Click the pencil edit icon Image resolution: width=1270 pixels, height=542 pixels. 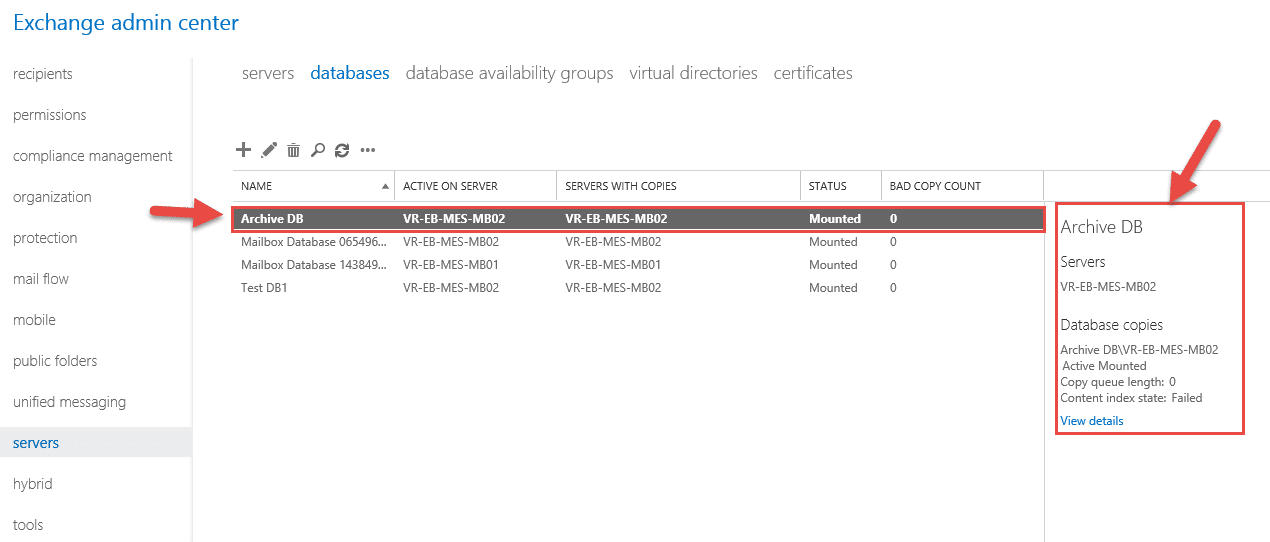pos(268,150)
